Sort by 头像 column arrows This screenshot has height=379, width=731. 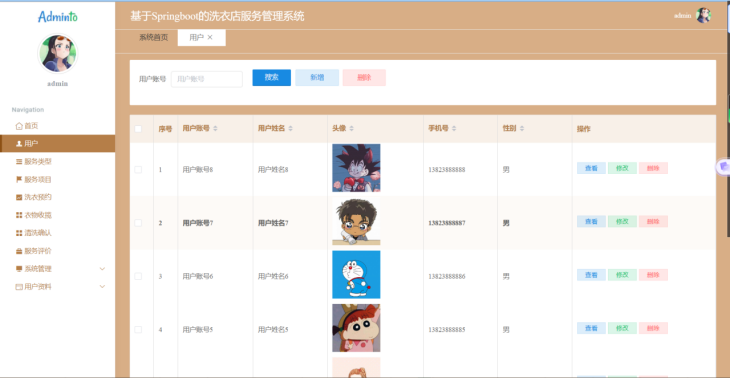(352, 128)
